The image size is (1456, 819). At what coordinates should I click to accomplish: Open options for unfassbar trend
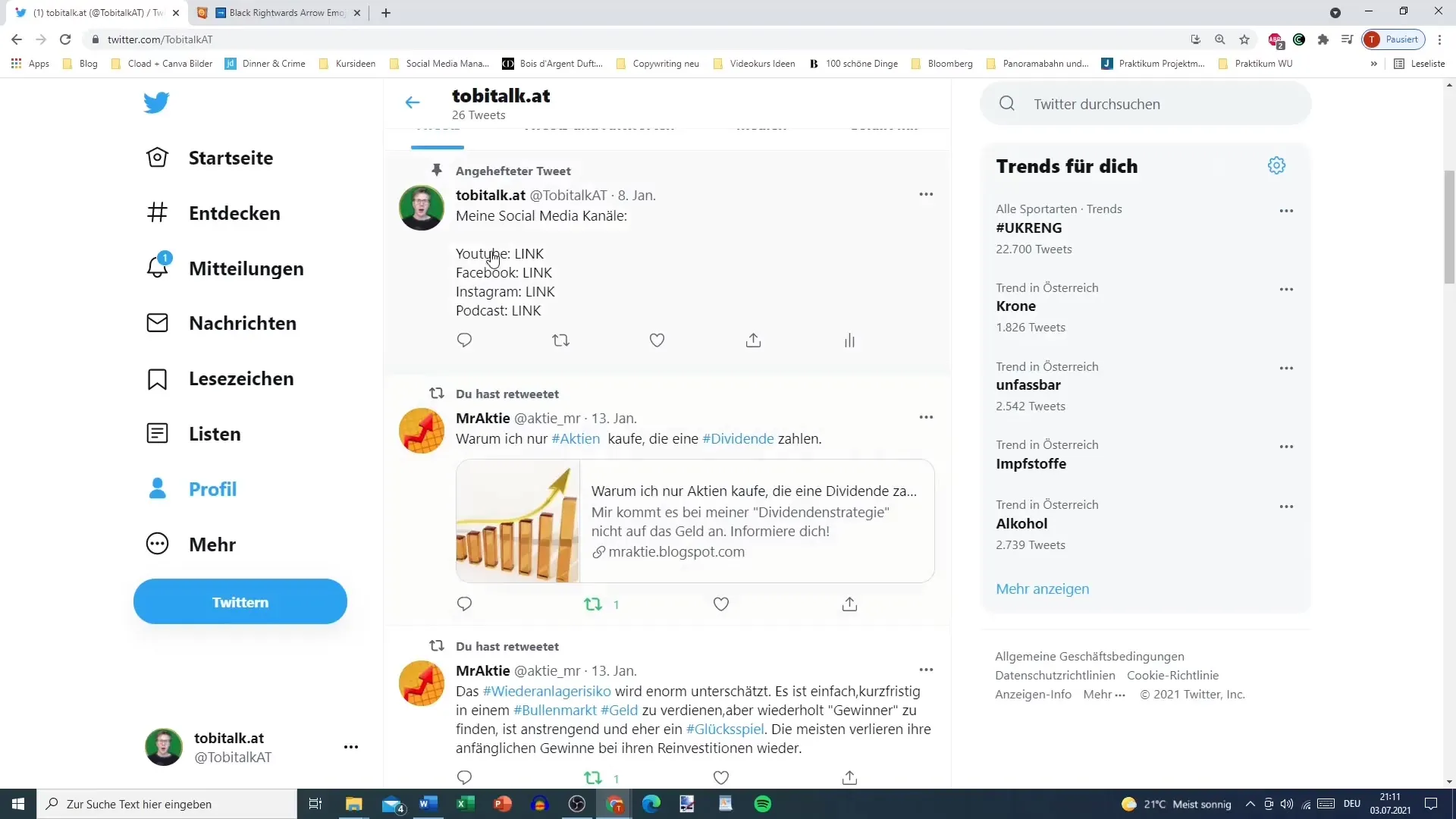tap(1286, 369)
